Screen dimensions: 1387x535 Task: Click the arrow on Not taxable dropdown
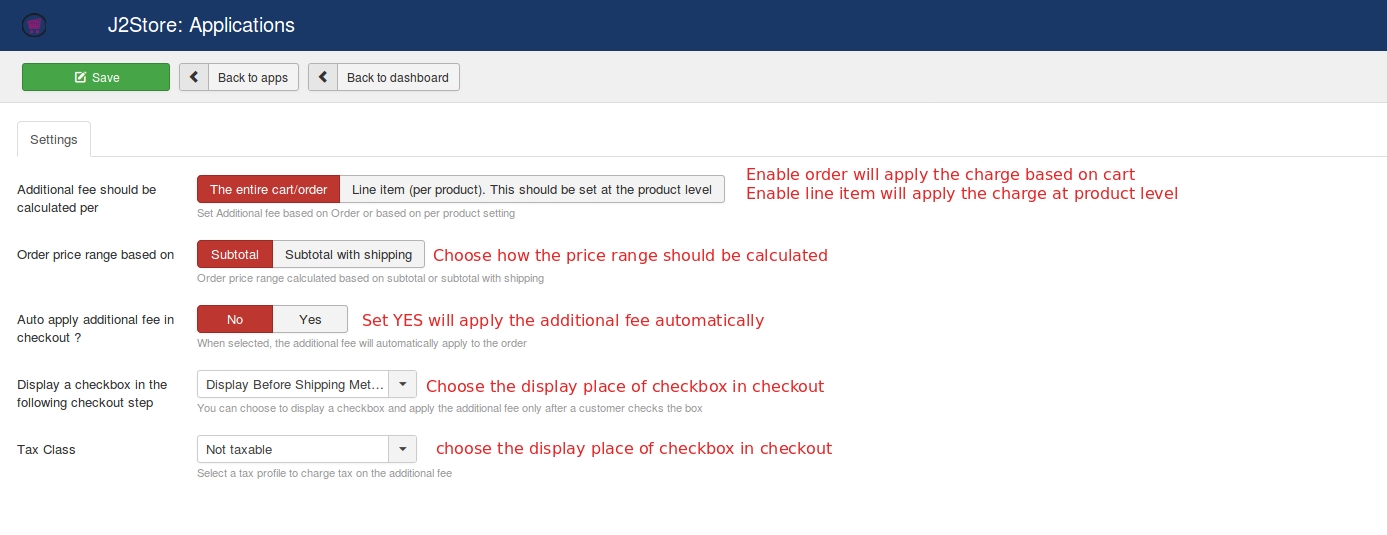coord(402,449)
